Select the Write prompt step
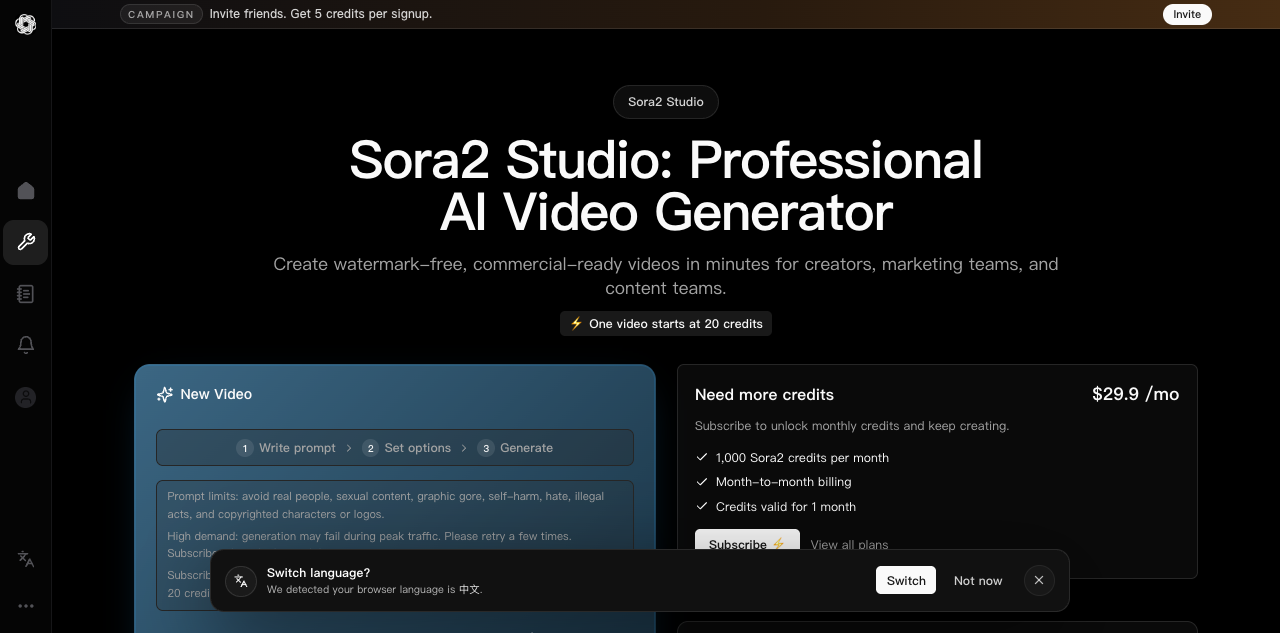The image size is (1280, 633). pos(287,448)
